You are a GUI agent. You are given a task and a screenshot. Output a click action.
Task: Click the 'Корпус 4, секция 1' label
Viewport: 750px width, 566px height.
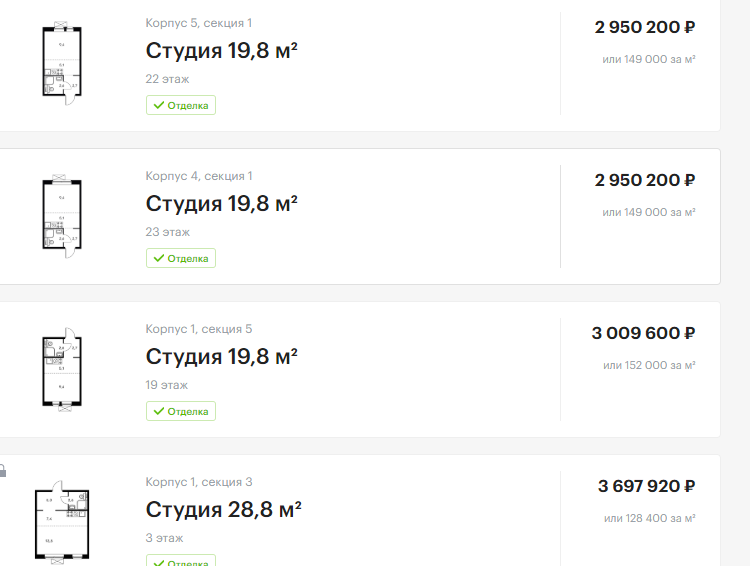coord(198,176)
